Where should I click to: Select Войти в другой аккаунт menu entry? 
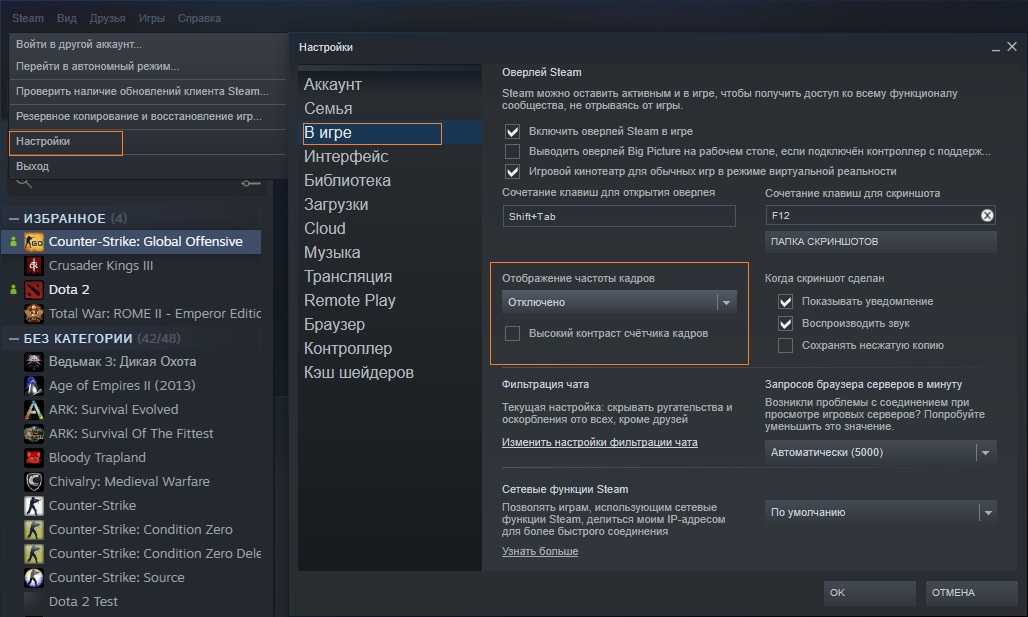point(79,44)
